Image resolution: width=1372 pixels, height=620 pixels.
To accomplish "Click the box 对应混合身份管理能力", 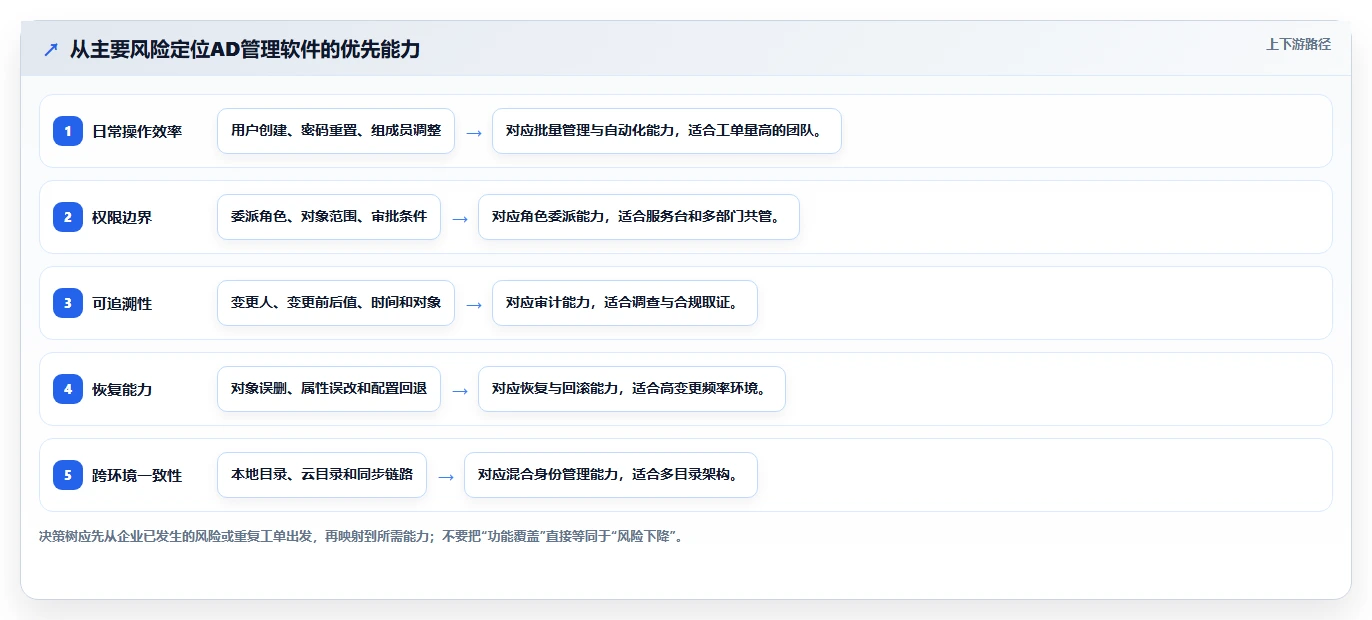I will pos(611,475).
